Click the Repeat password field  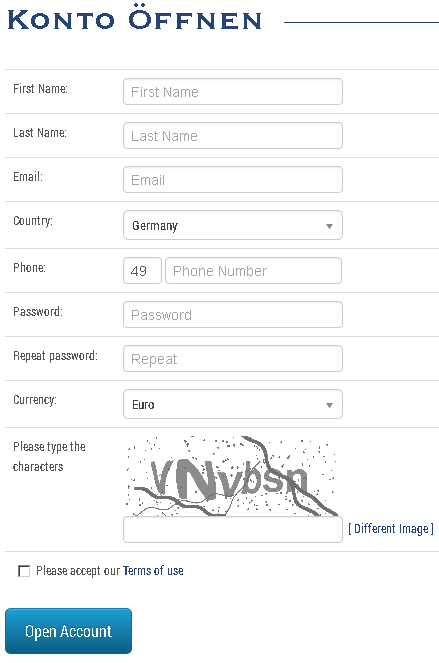233,359
